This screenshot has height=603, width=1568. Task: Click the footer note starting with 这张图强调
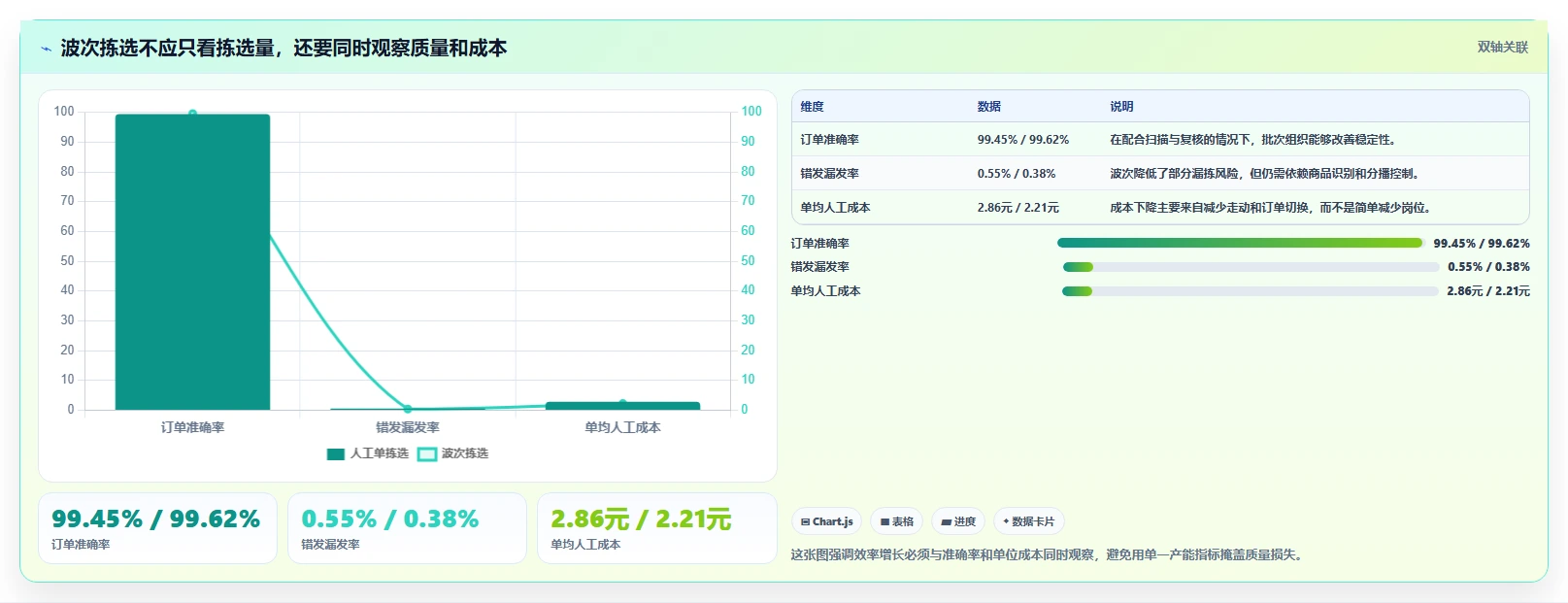pyautogui.click(x=1049, y=555)
